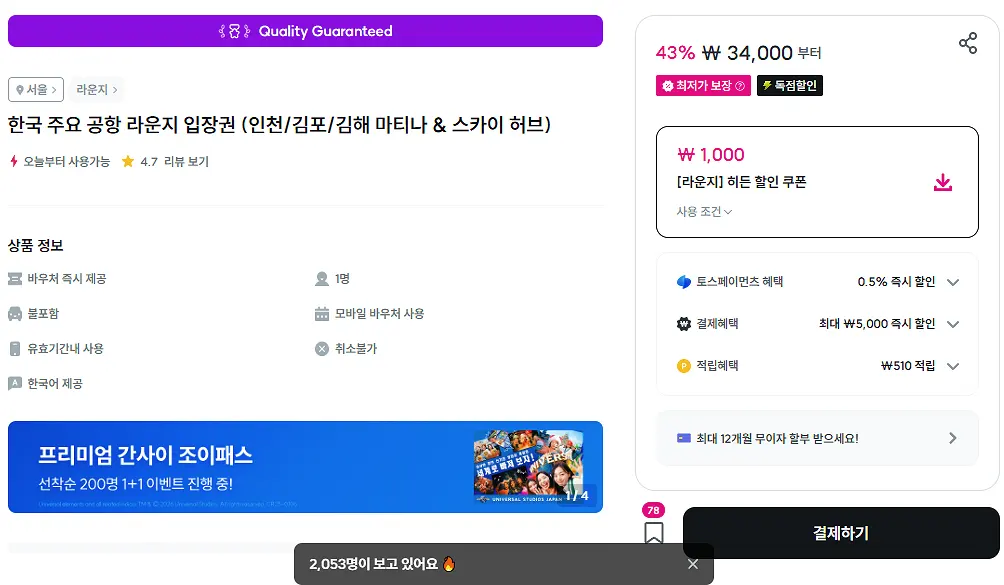Expand the 적립혜택 ₩510 row
1004x585 pixels.
coord(817,366)
